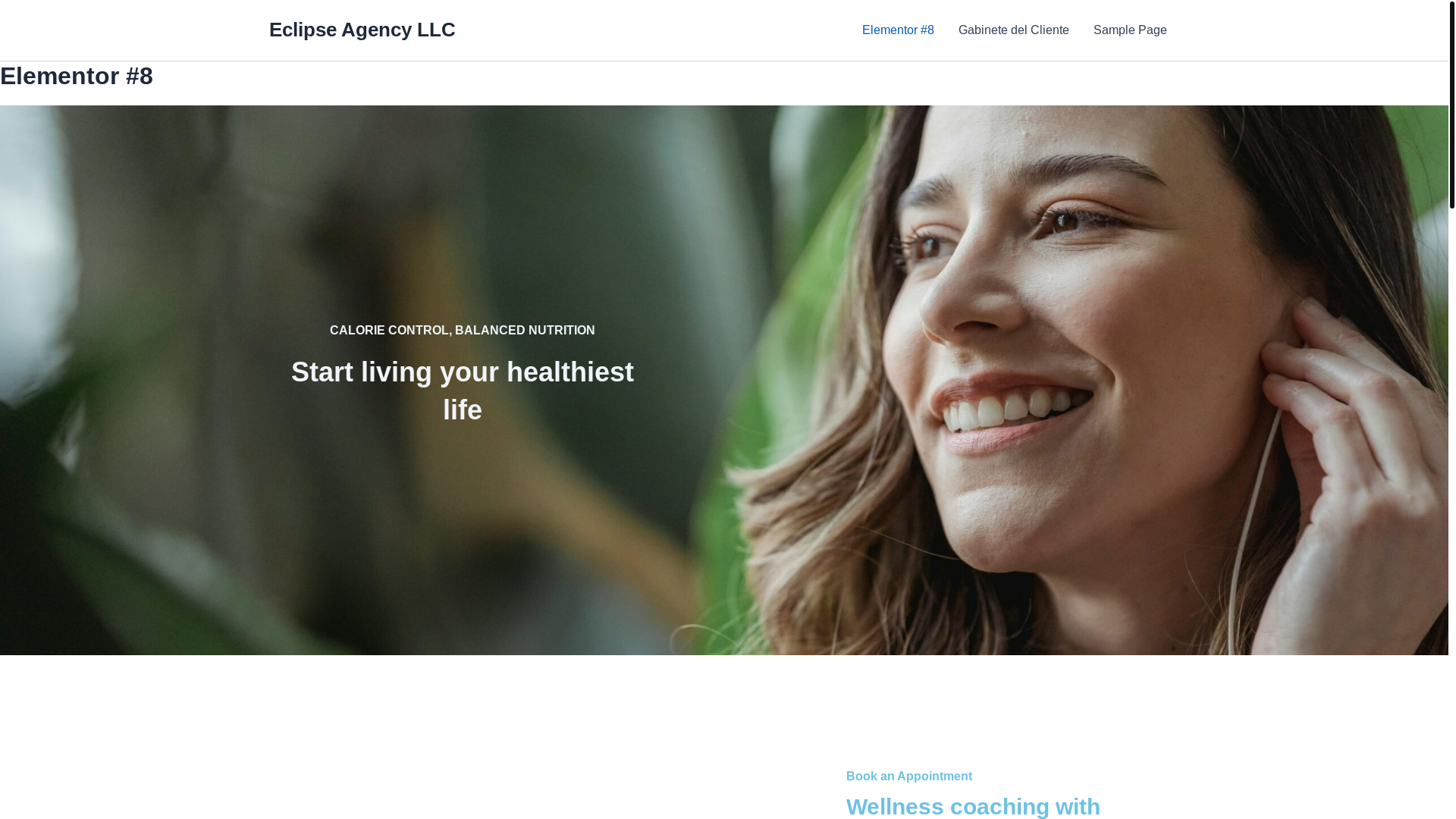The image size is (1456, 819).
Task: Click the word Wellness in the lower heading
Action: coord(895,806)
